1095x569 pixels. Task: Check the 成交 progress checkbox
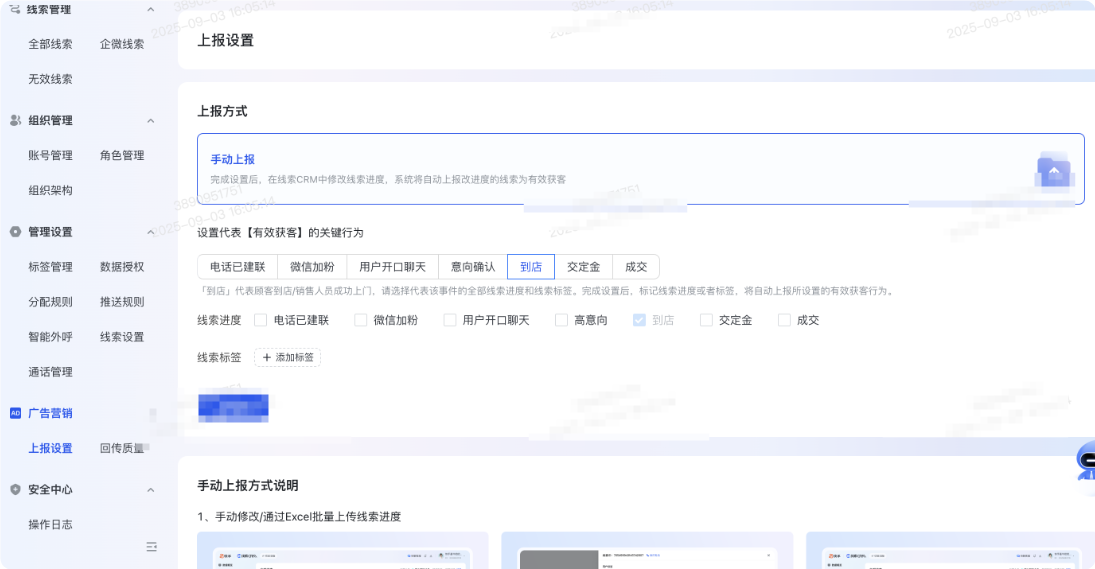coord(784,320)
